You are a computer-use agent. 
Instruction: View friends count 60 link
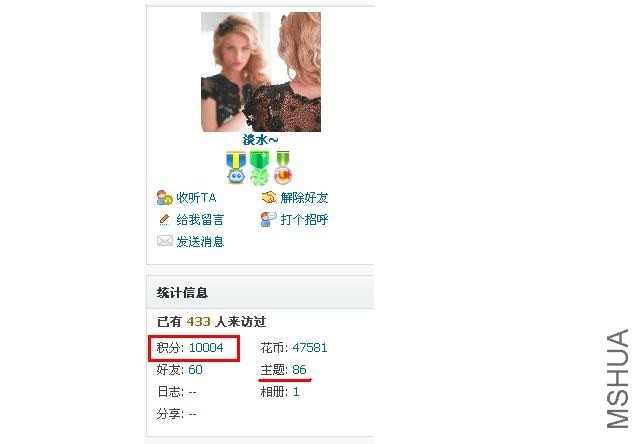tap(195, 370)
